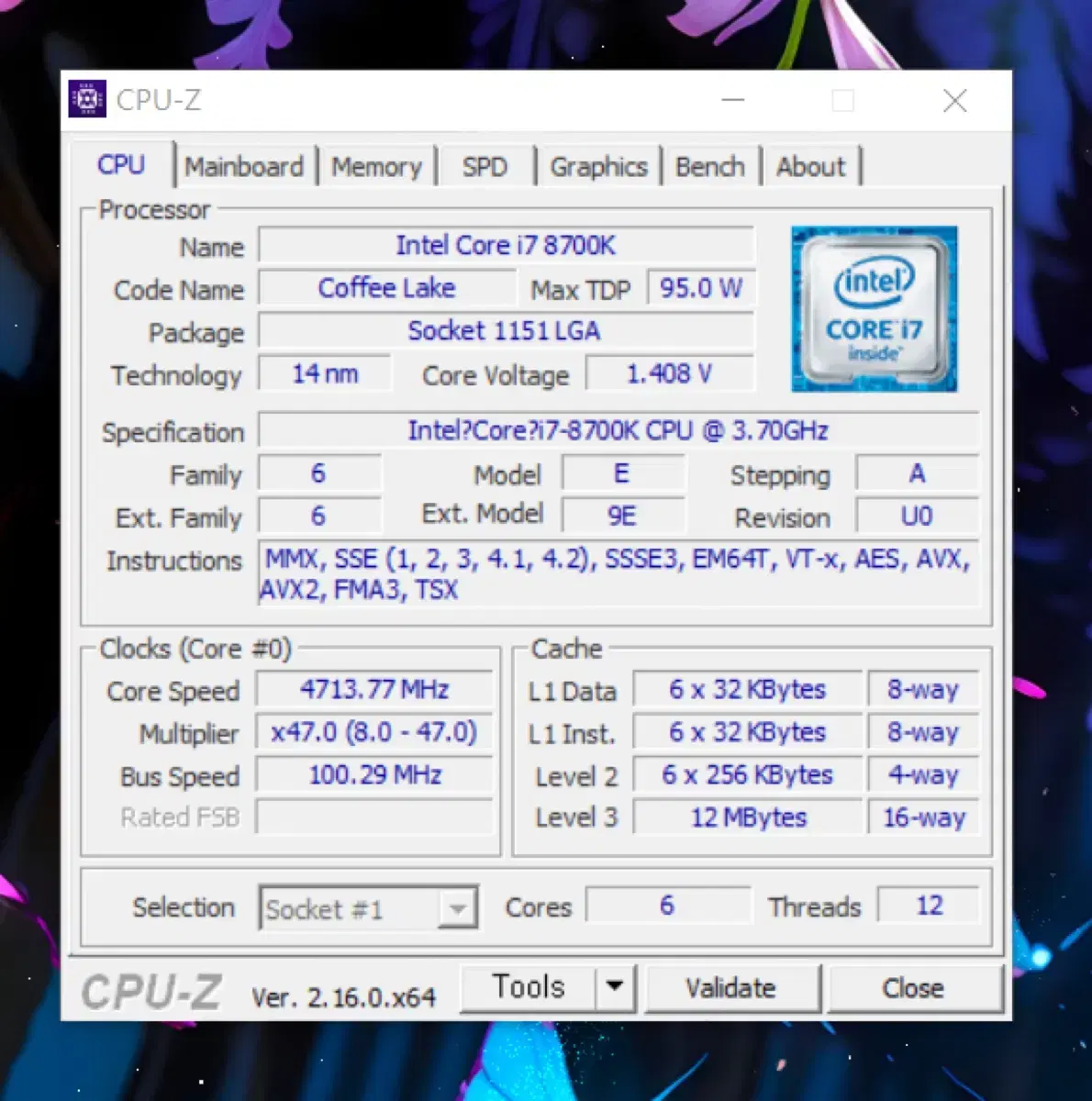Click the Threads count value 12
The image size is (1092, 1101).
(929, 906)
